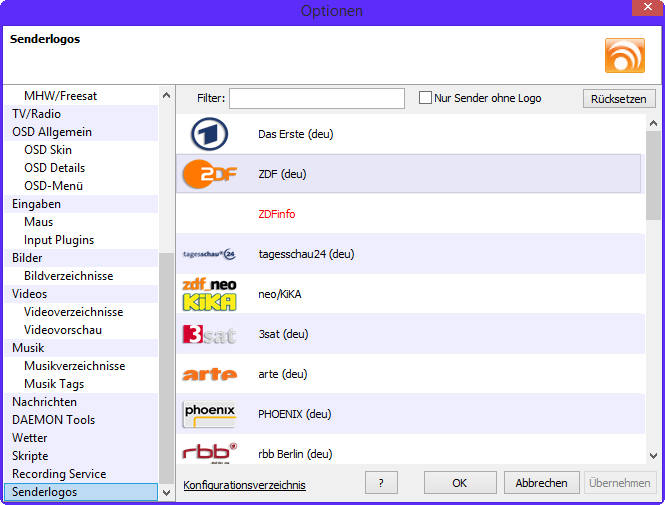This screenshot has height=505, width=665.
Task: Click the Das Erste channel logo
Action: (x=209, y=134)
